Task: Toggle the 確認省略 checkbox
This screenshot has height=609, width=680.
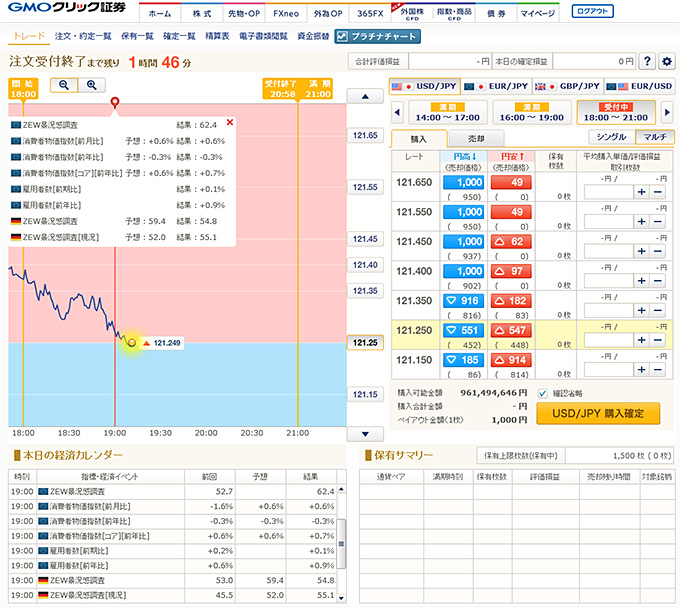Action: tap(543, 393)
